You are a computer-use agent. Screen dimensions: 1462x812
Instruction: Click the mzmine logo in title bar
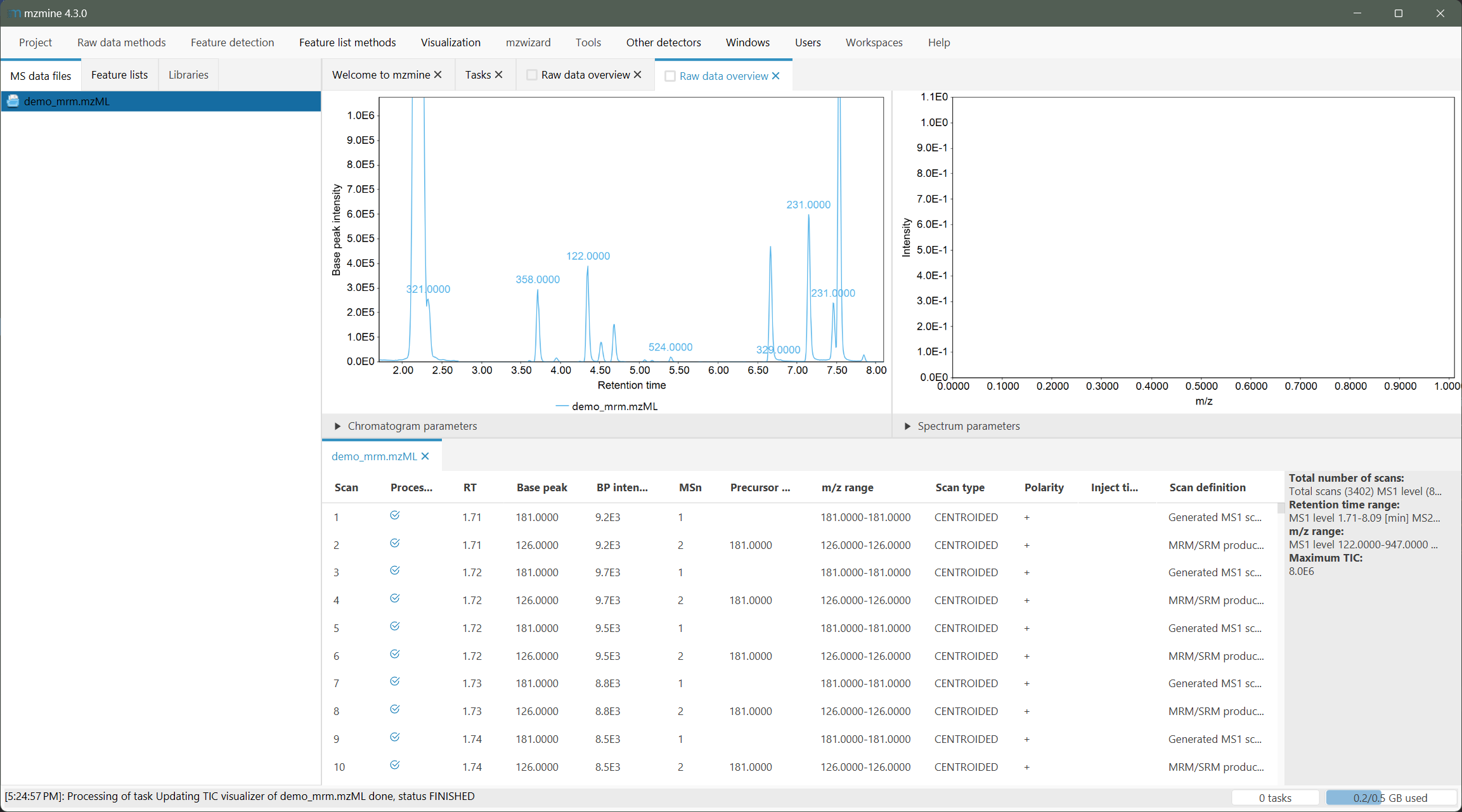[14, 13]
